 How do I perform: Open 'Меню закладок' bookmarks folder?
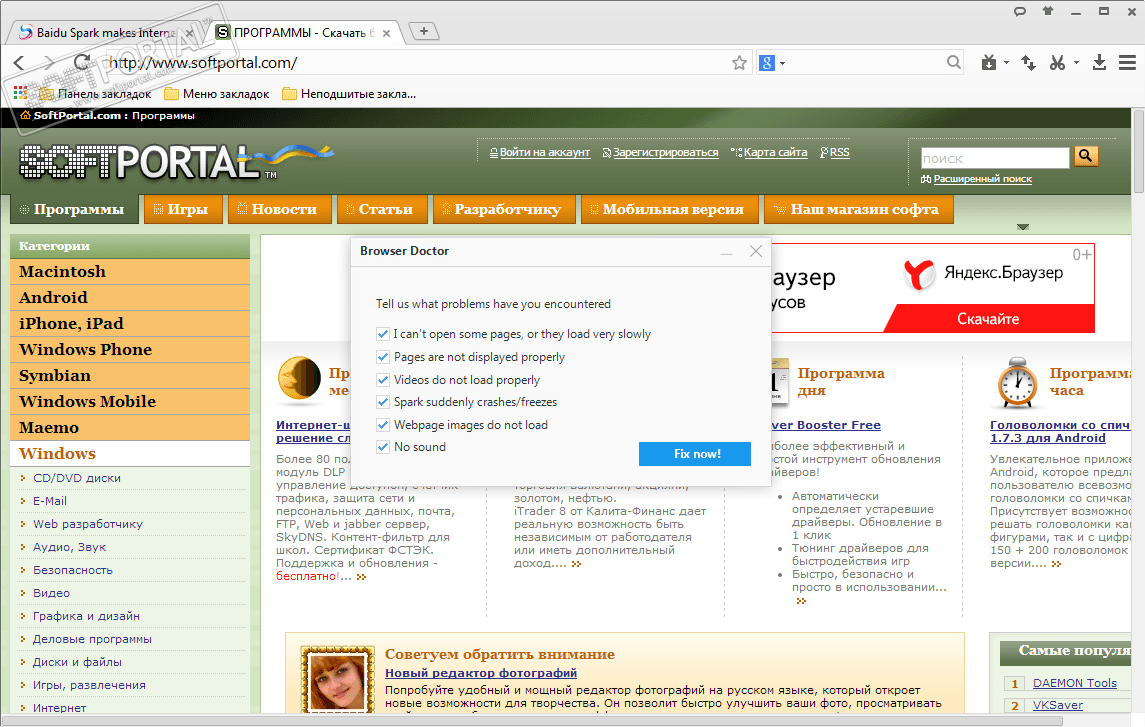[217, 93]
